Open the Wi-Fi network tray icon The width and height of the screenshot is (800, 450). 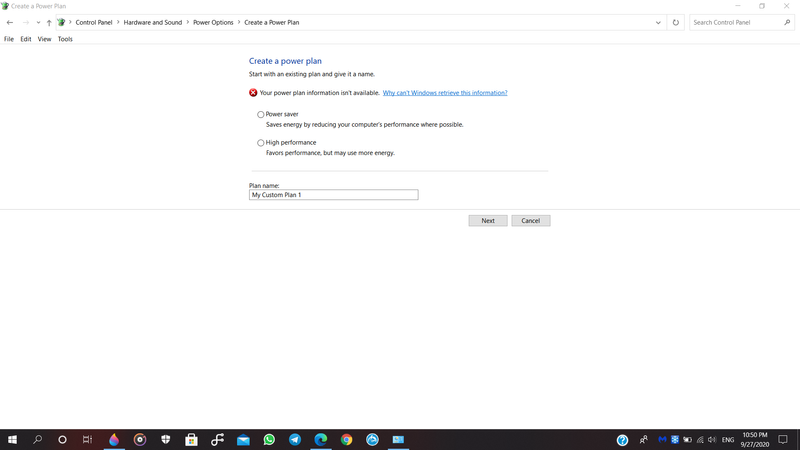pos(700,439)
